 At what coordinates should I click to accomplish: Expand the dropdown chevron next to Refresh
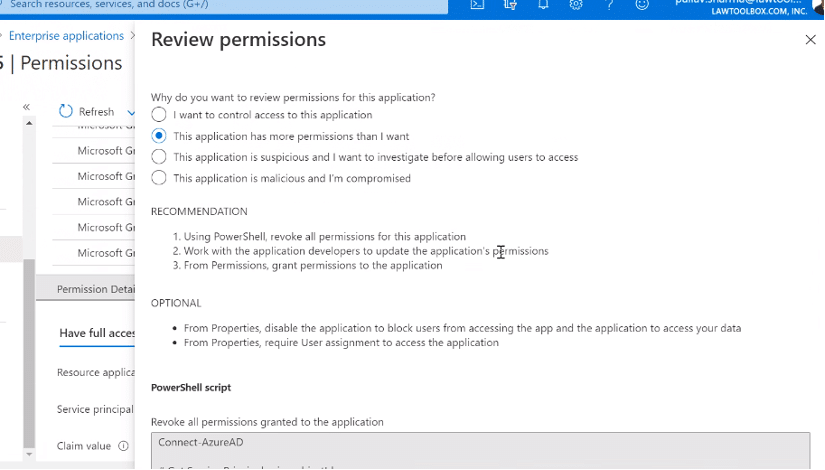point(130,112)
